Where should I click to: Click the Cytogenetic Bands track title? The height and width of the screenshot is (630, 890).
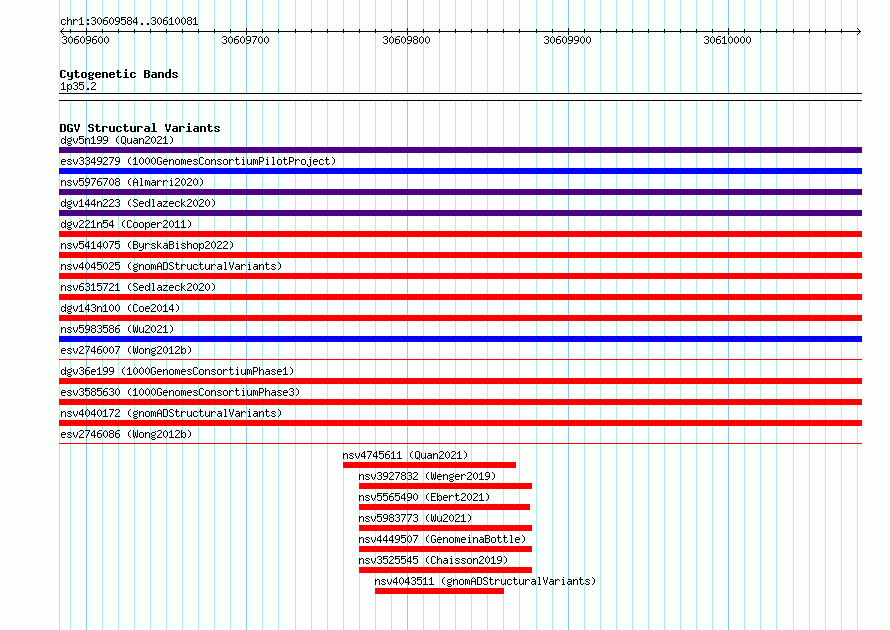119,74
